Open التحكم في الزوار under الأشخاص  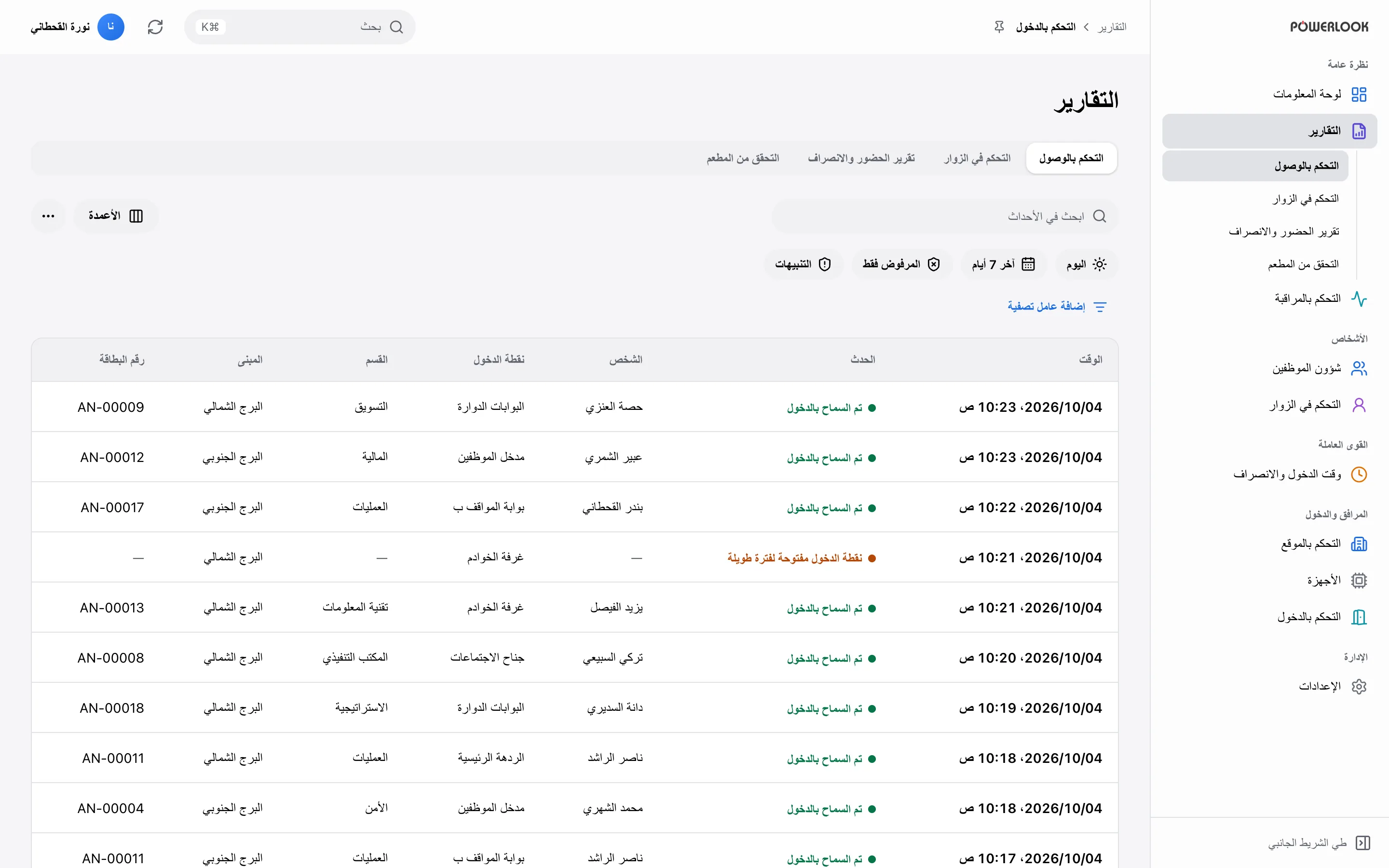pyautogui.click(x=1269, y=405)
